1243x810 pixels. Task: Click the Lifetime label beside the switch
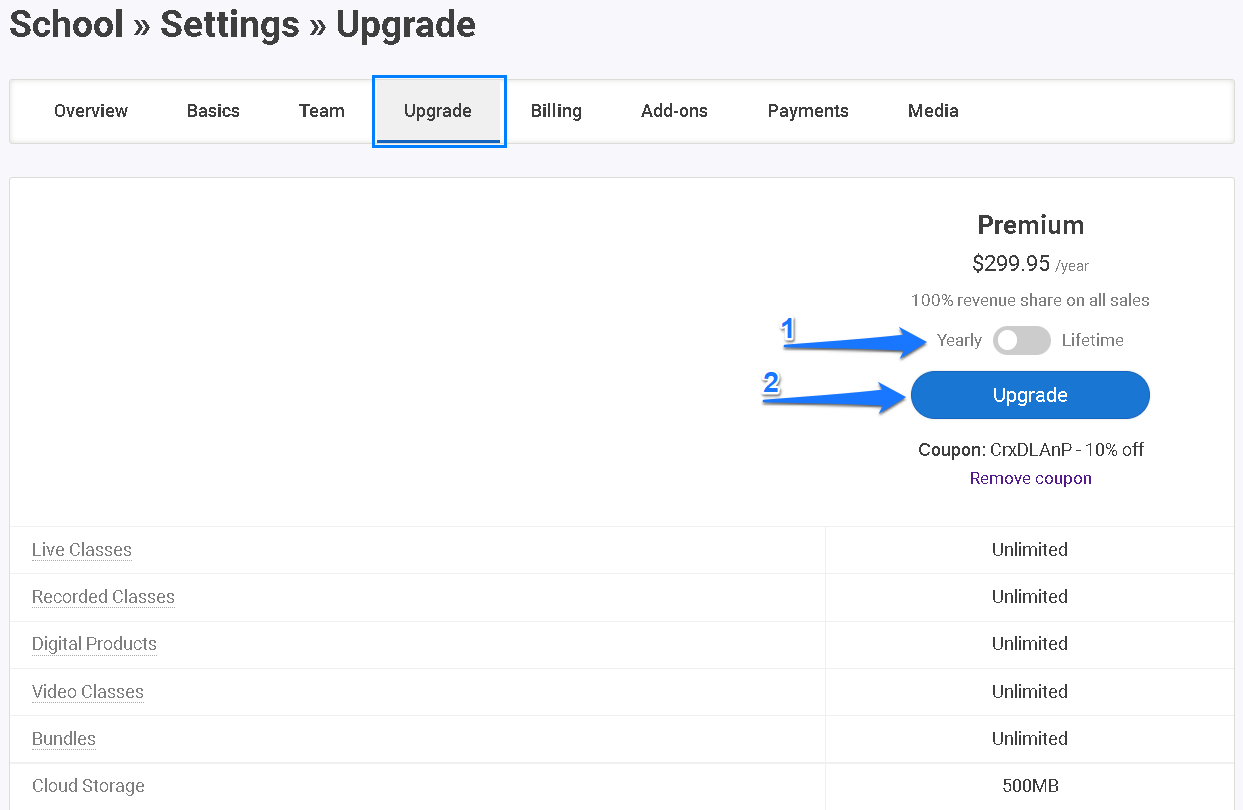pos(1093,340)
